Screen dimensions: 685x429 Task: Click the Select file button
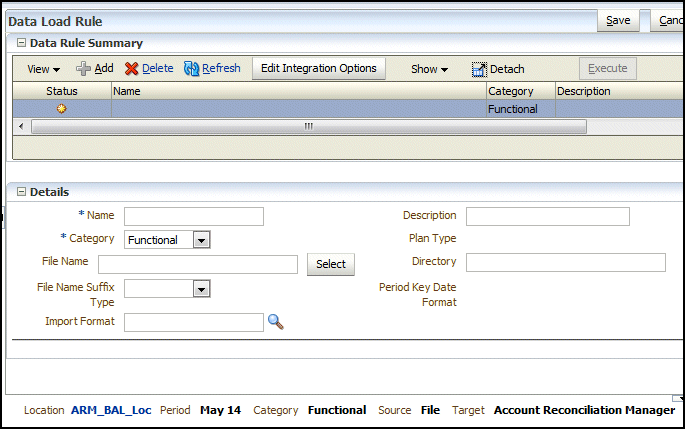(x=331, y=264)
